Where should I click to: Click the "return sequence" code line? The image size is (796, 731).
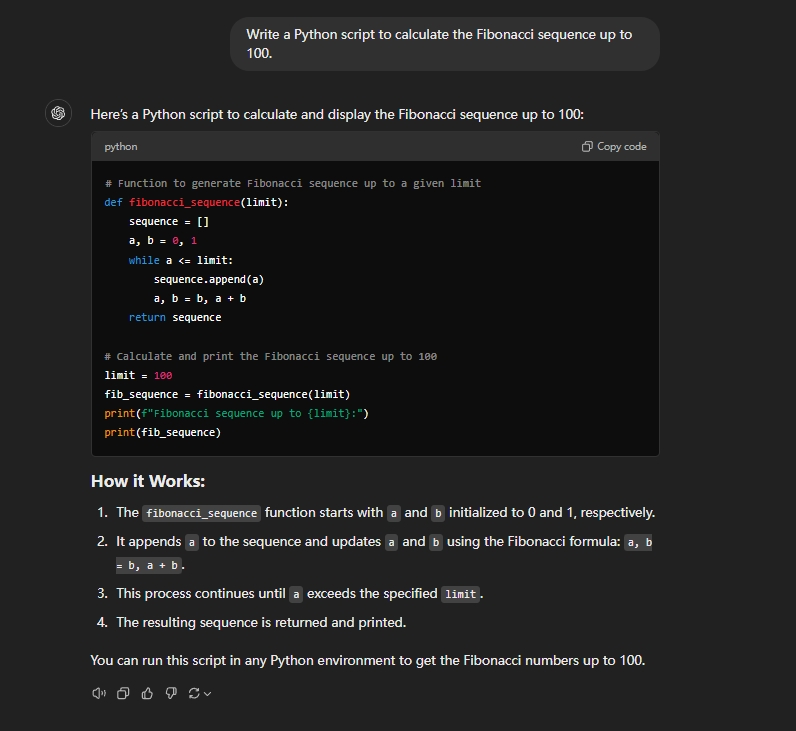pyautogui.click(x=175, y=317)
